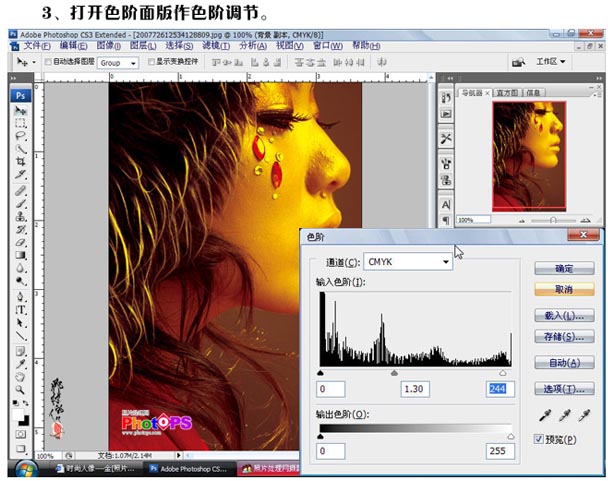Image resolution: width=608 pixels, height=481 pixels.
Task: Open the 编辑(E) menu
Action: coord(73,46)
